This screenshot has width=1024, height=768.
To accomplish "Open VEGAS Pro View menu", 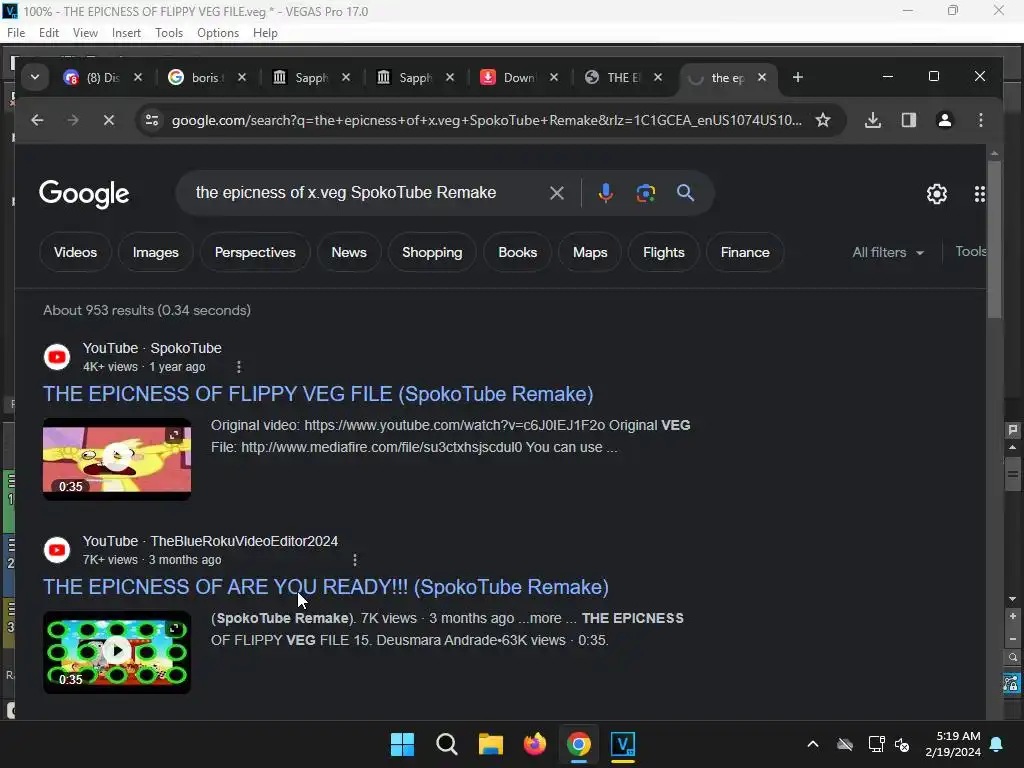I will pos(85,33).
